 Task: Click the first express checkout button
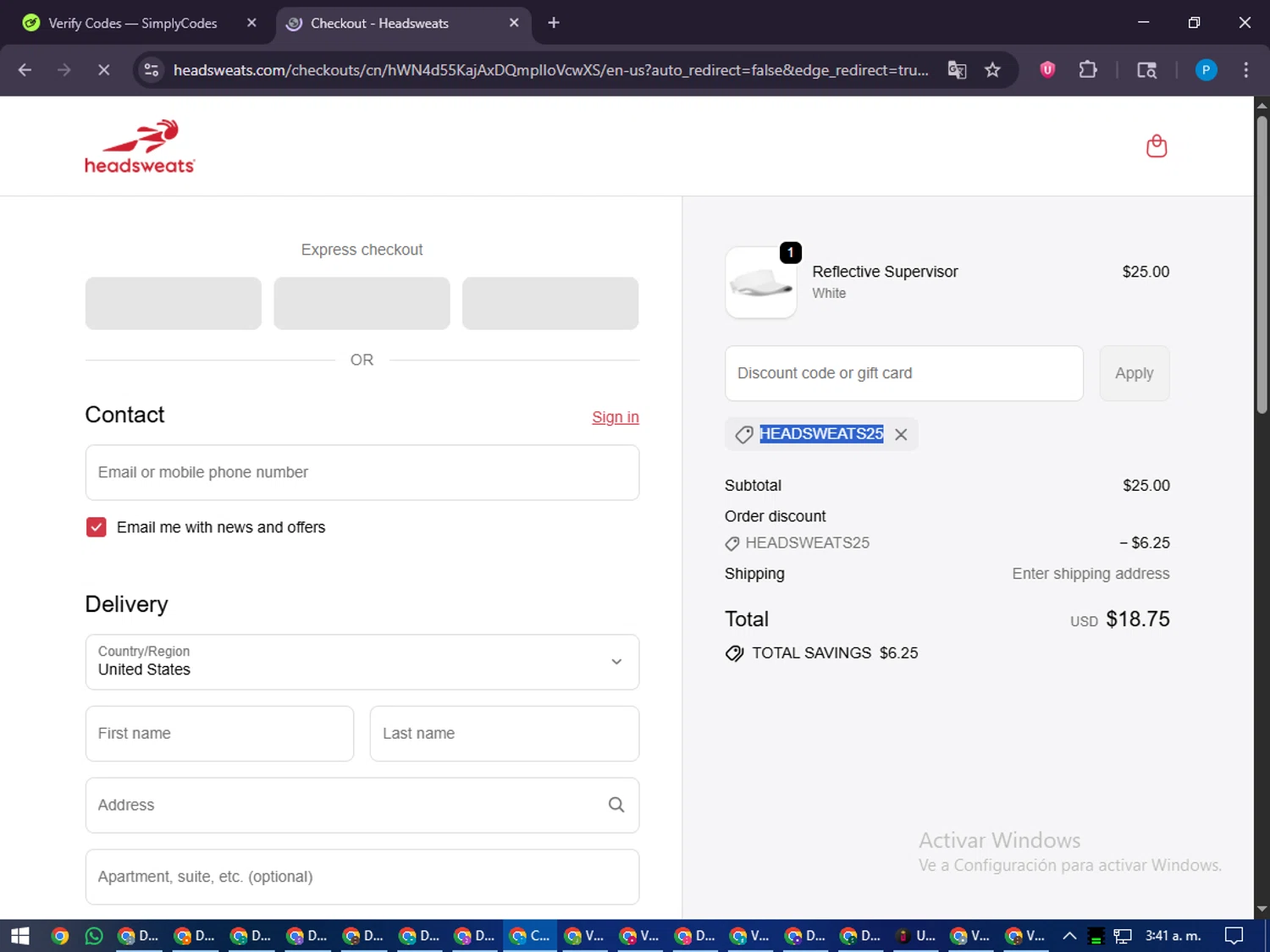(174, 303)
